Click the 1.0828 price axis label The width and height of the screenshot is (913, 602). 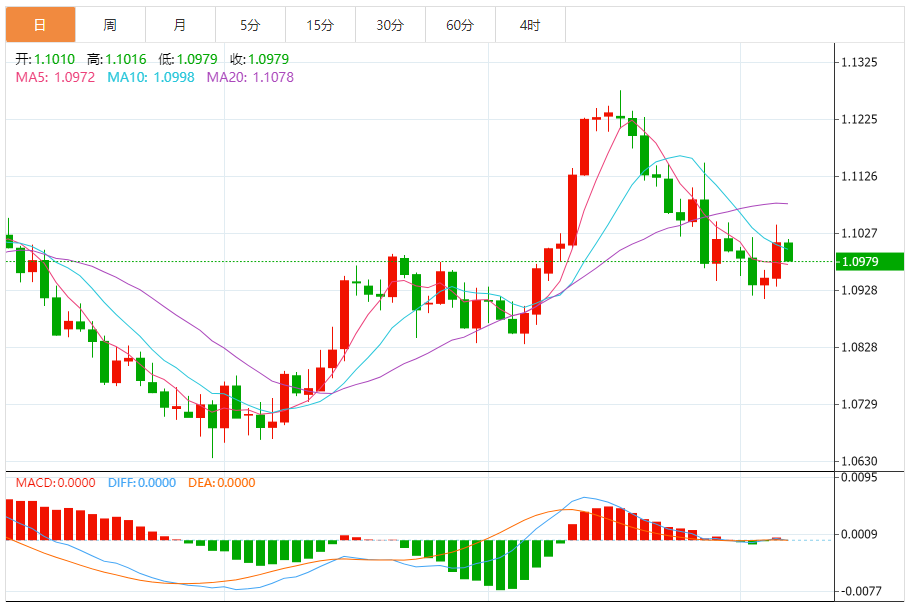click(x=859, y=348)
